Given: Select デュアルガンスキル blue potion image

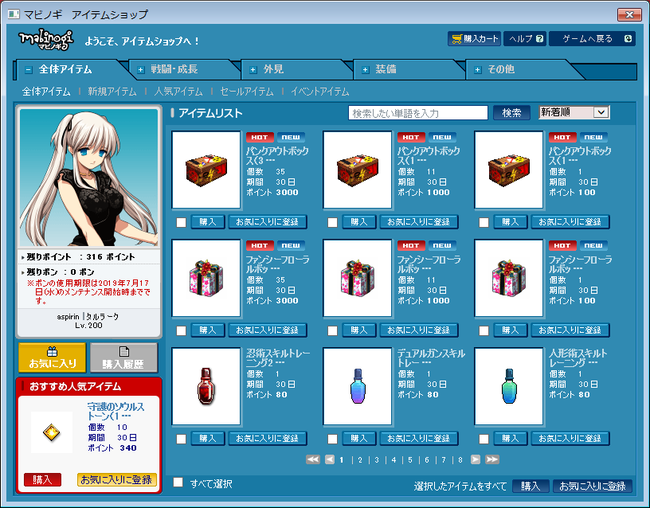Looking at the screenshot, I should [358, 386].
